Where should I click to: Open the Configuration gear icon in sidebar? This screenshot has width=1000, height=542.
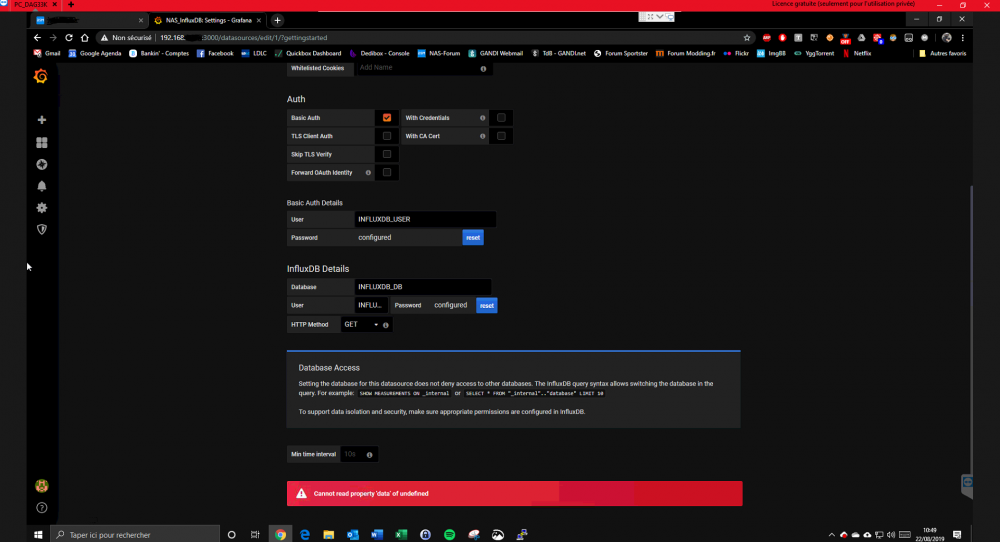pos(42,208)
